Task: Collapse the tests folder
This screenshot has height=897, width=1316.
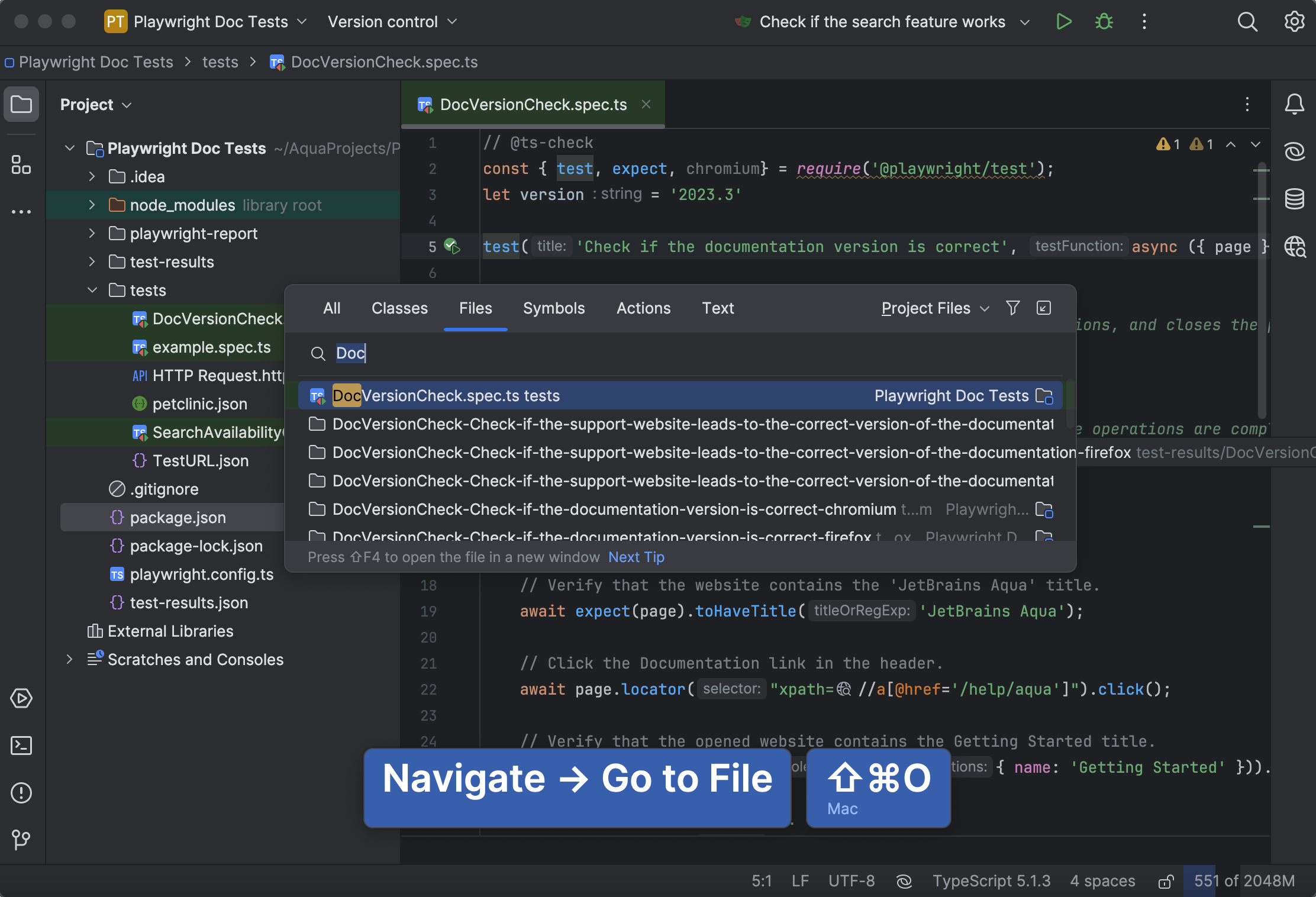Action: click(x=92, y=290)
